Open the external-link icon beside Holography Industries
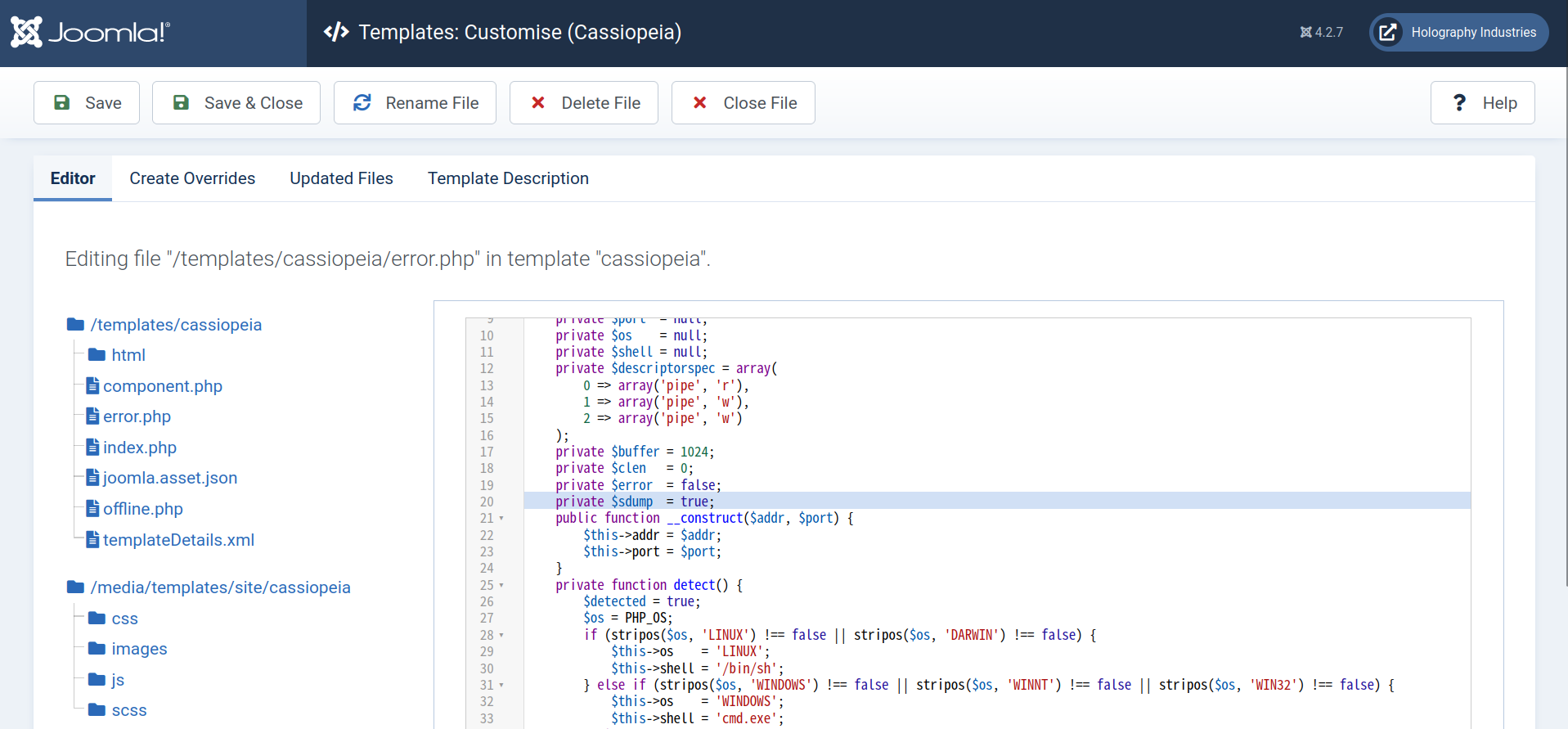The height and width of the screenshot is (729, 1568). click(x=1388, y=33)
